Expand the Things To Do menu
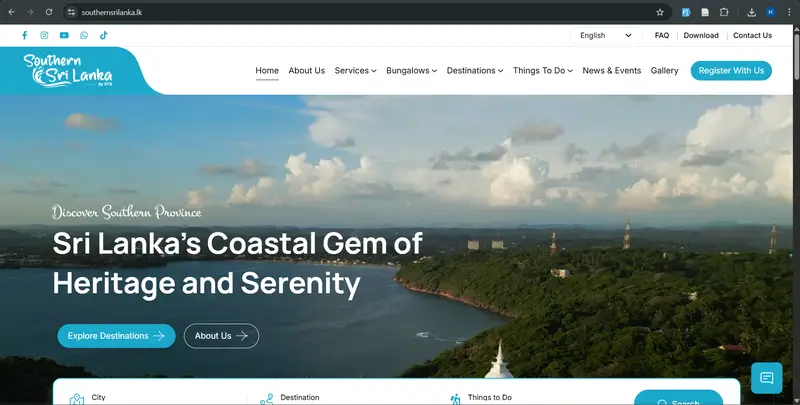Viewport: 800px width, 405px height. [x=543, y=70]
